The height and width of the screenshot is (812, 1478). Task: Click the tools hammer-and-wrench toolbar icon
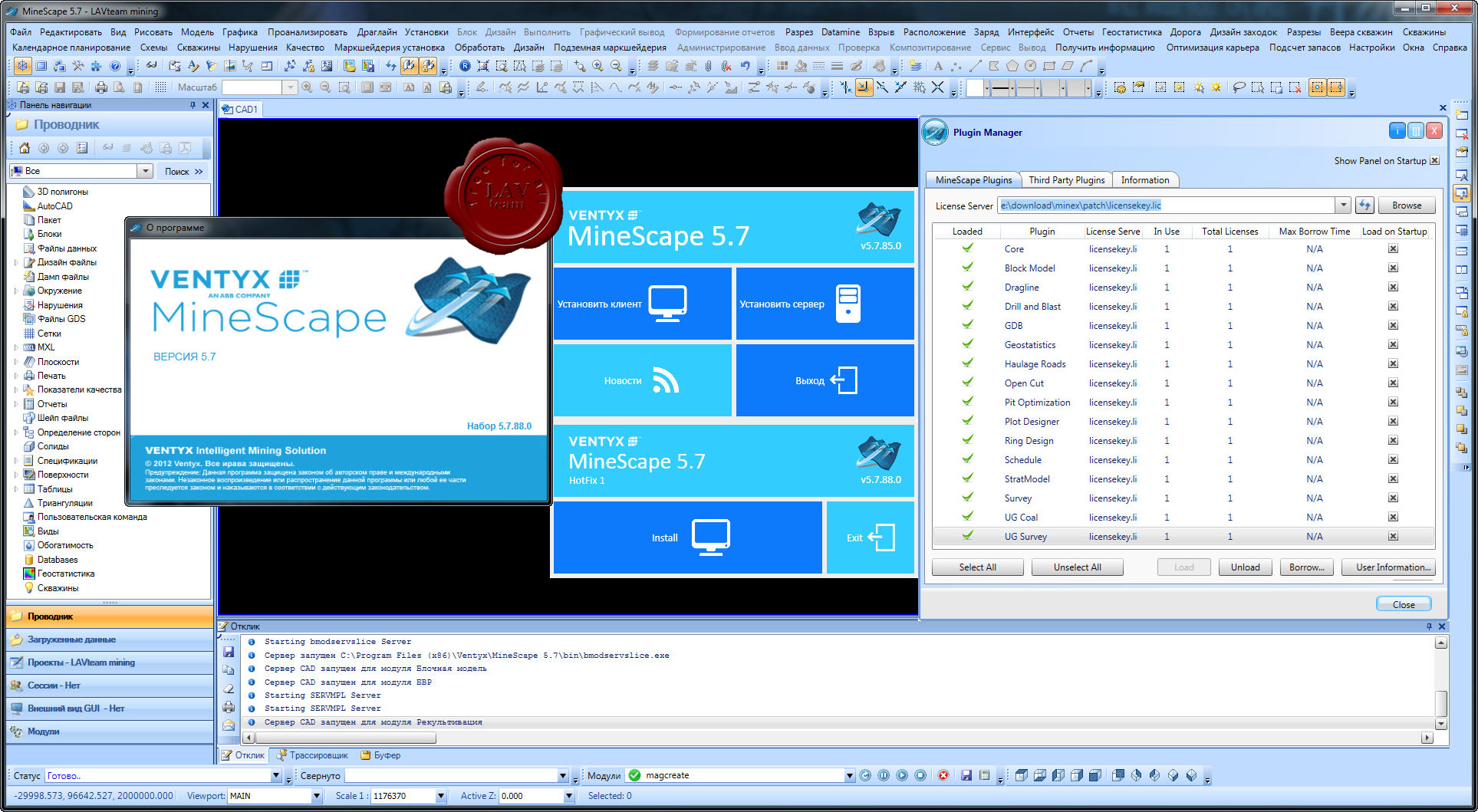(x=77, y=67)
